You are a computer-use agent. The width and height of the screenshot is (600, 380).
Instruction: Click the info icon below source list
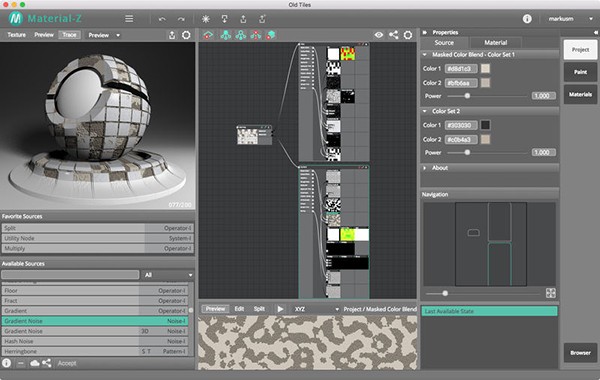coord(7,363)
